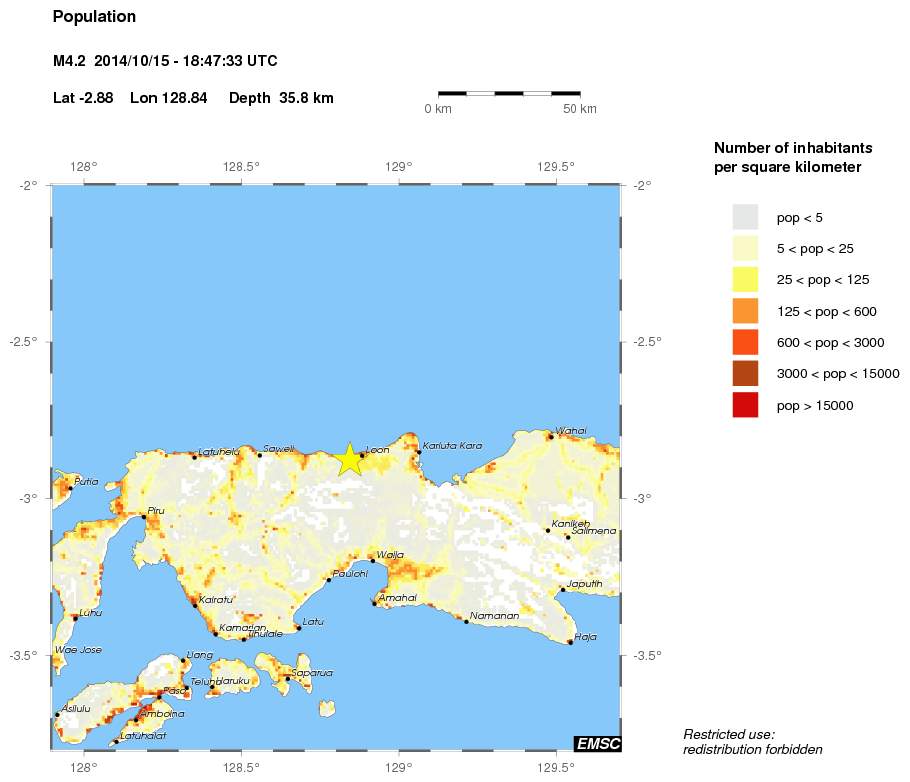
Task: Click the bright yellow '25 < pop < 125' swatch
Action: [745, 280]
